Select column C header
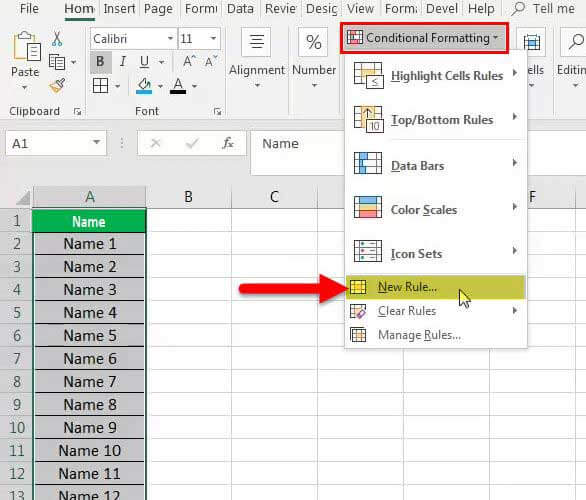 274,197
